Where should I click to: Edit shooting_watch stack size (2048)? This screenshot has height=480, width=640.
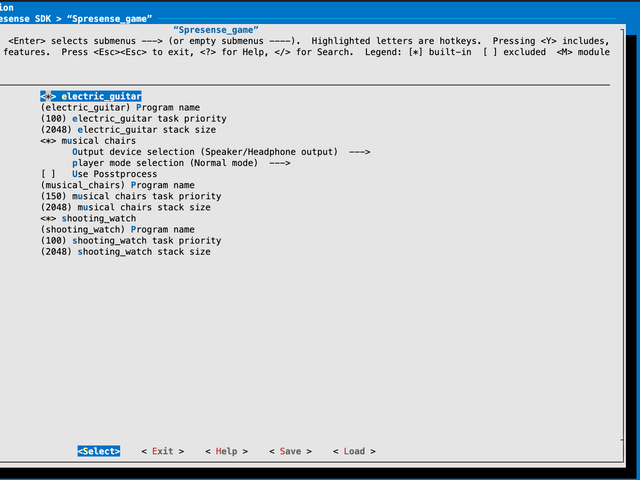point(125,252)
